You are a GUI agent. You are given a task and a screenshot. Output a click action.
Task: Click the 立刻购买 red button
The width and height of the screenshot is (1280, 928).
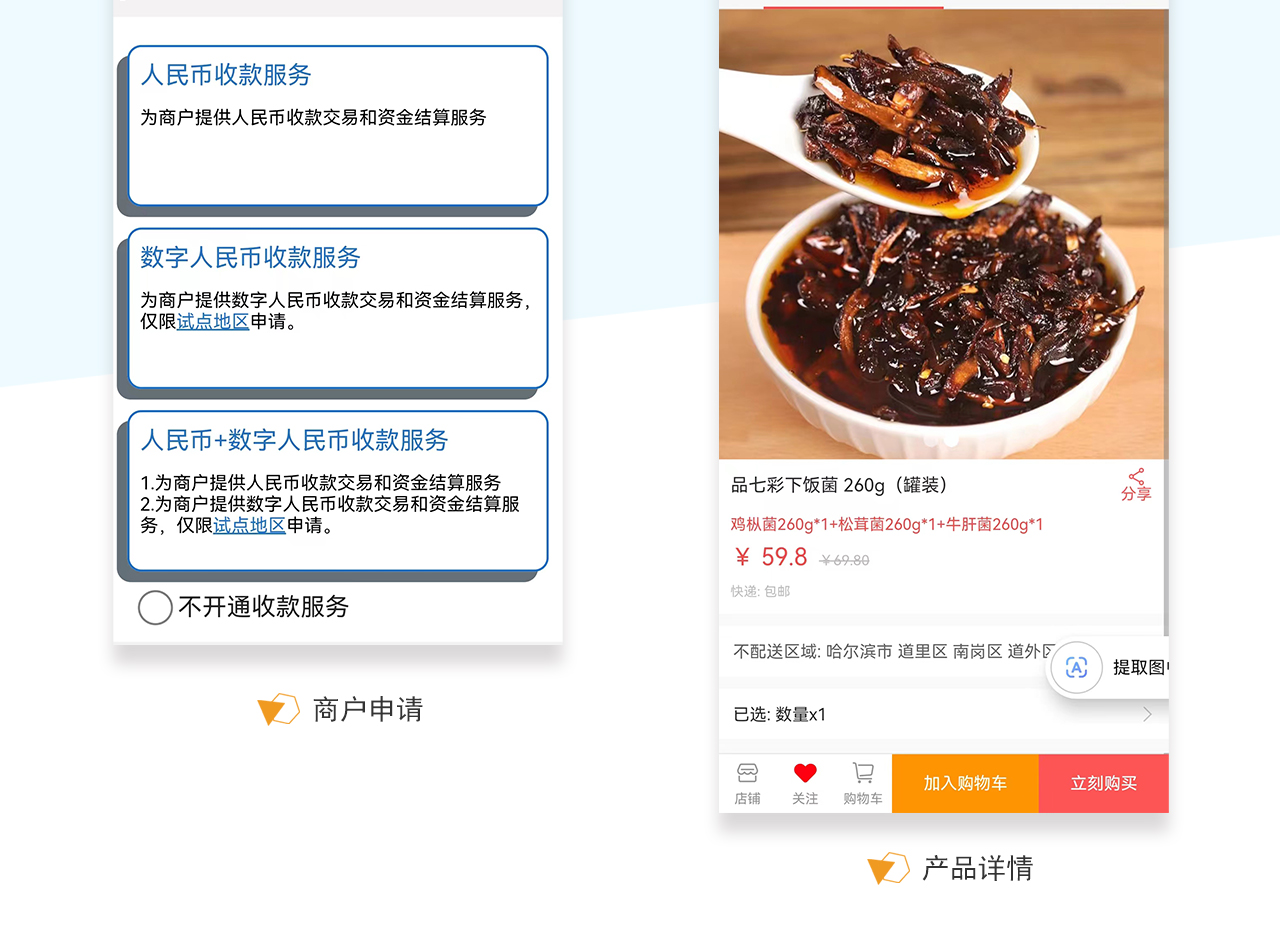tap(1104, 783)
